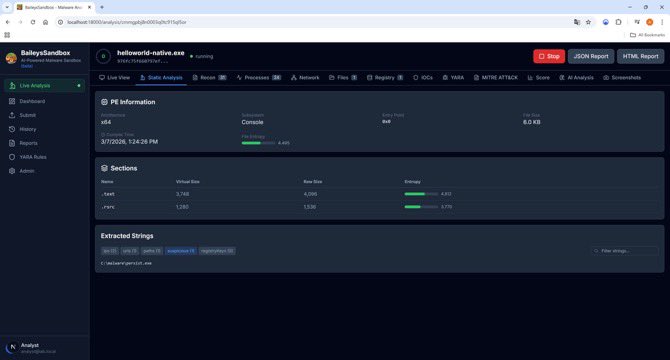Go back in the browser
This screenshot has width=670, height=360.
(x=8, y=22)
